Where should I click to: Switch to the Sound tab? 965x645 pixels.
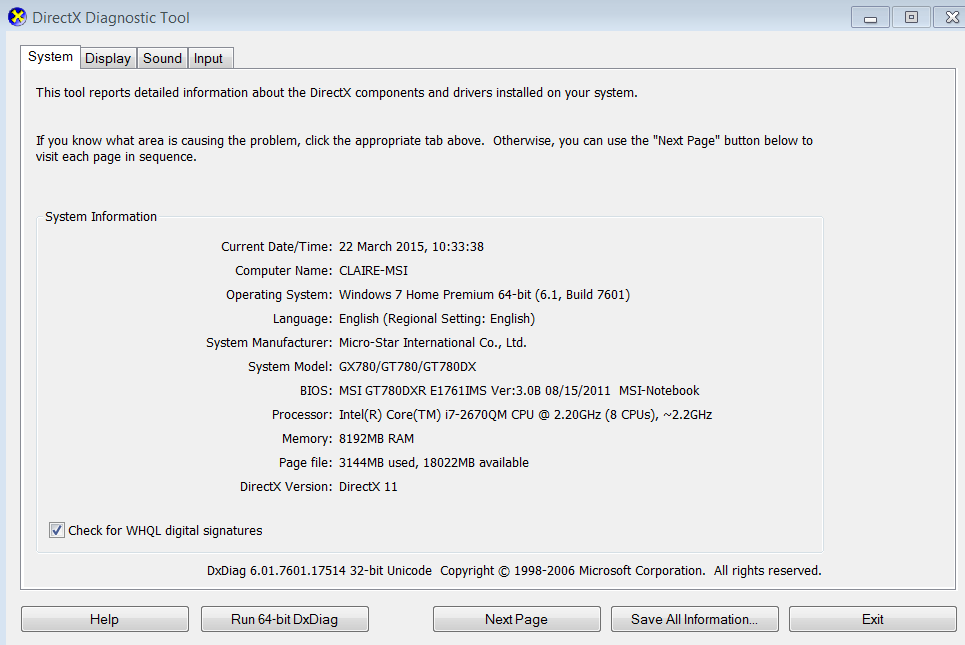point(162,58)
